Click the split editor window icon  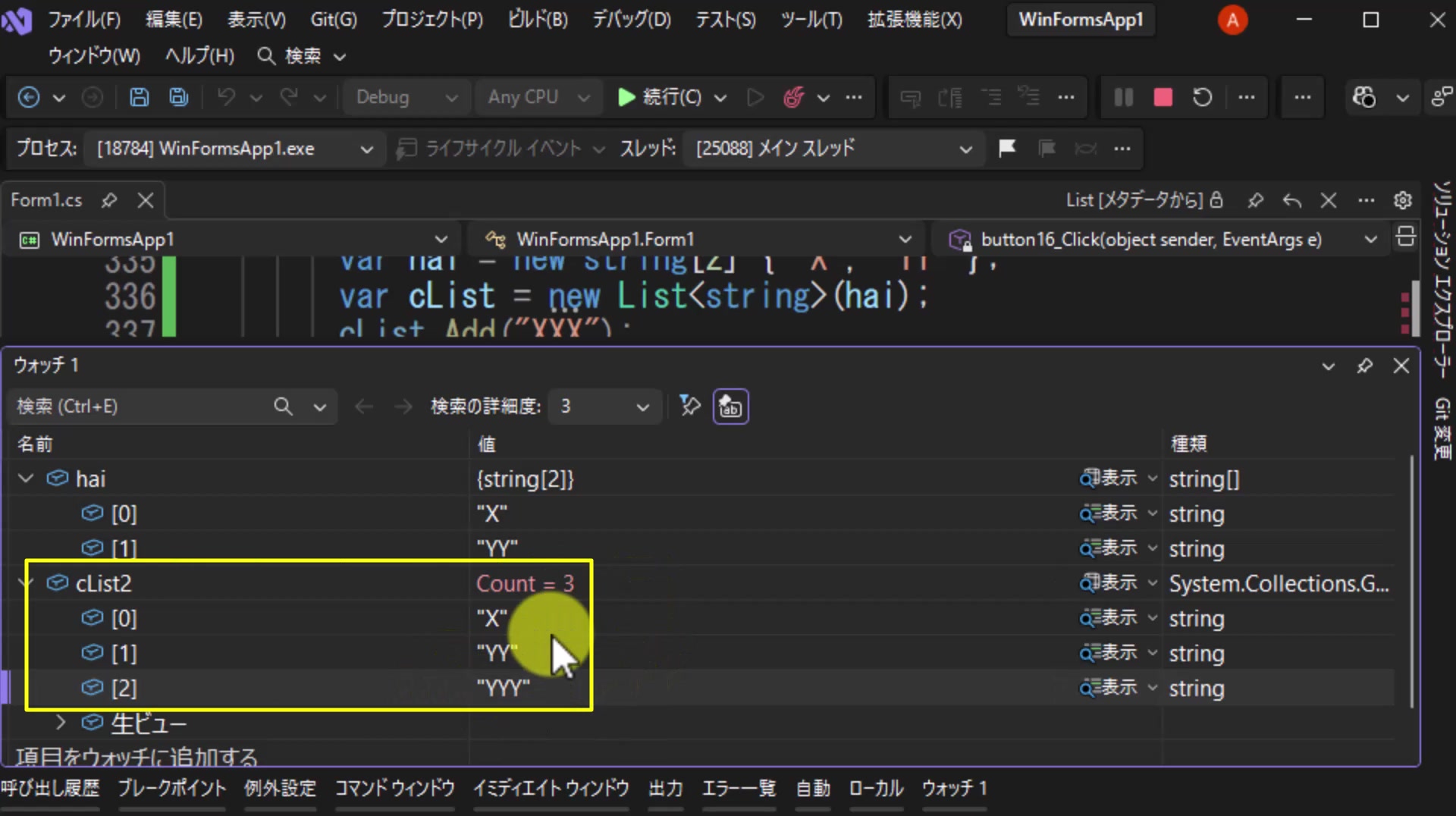(x=1405, y=237)
